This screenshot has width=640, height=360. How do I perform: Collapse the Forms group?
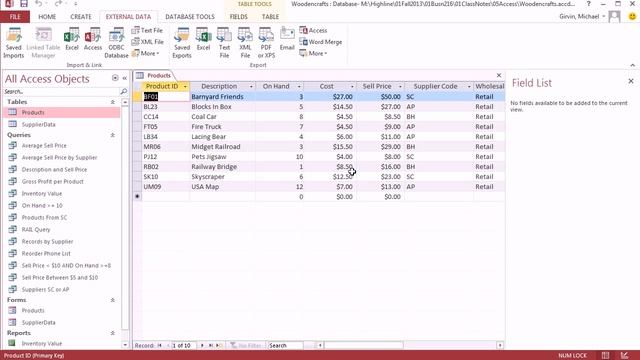point(113,300)
